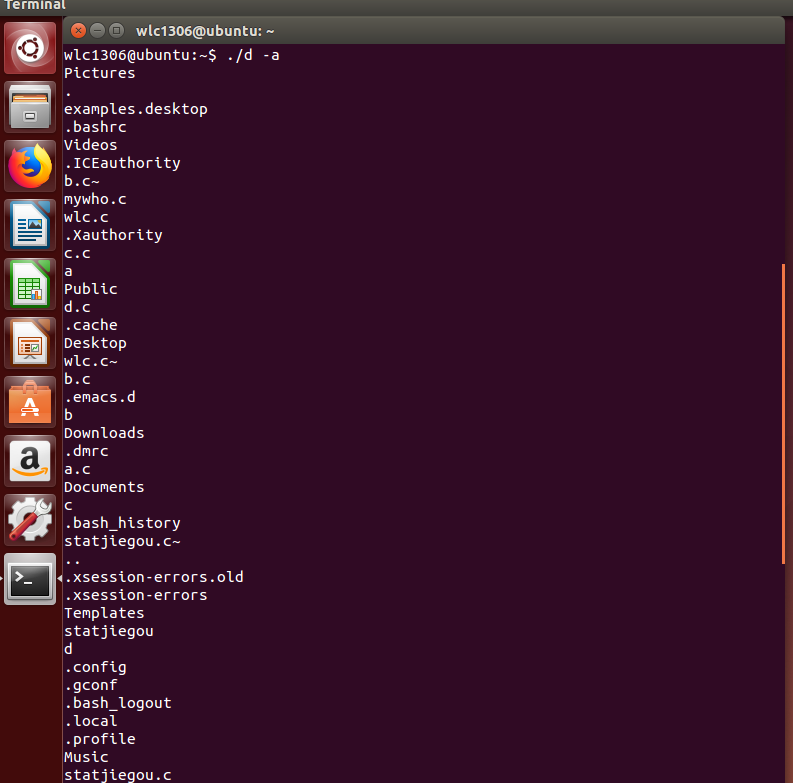This screenshot has height=783, width=793.
Task: Click the Videos entry
Action: click(x=91, y=145)
